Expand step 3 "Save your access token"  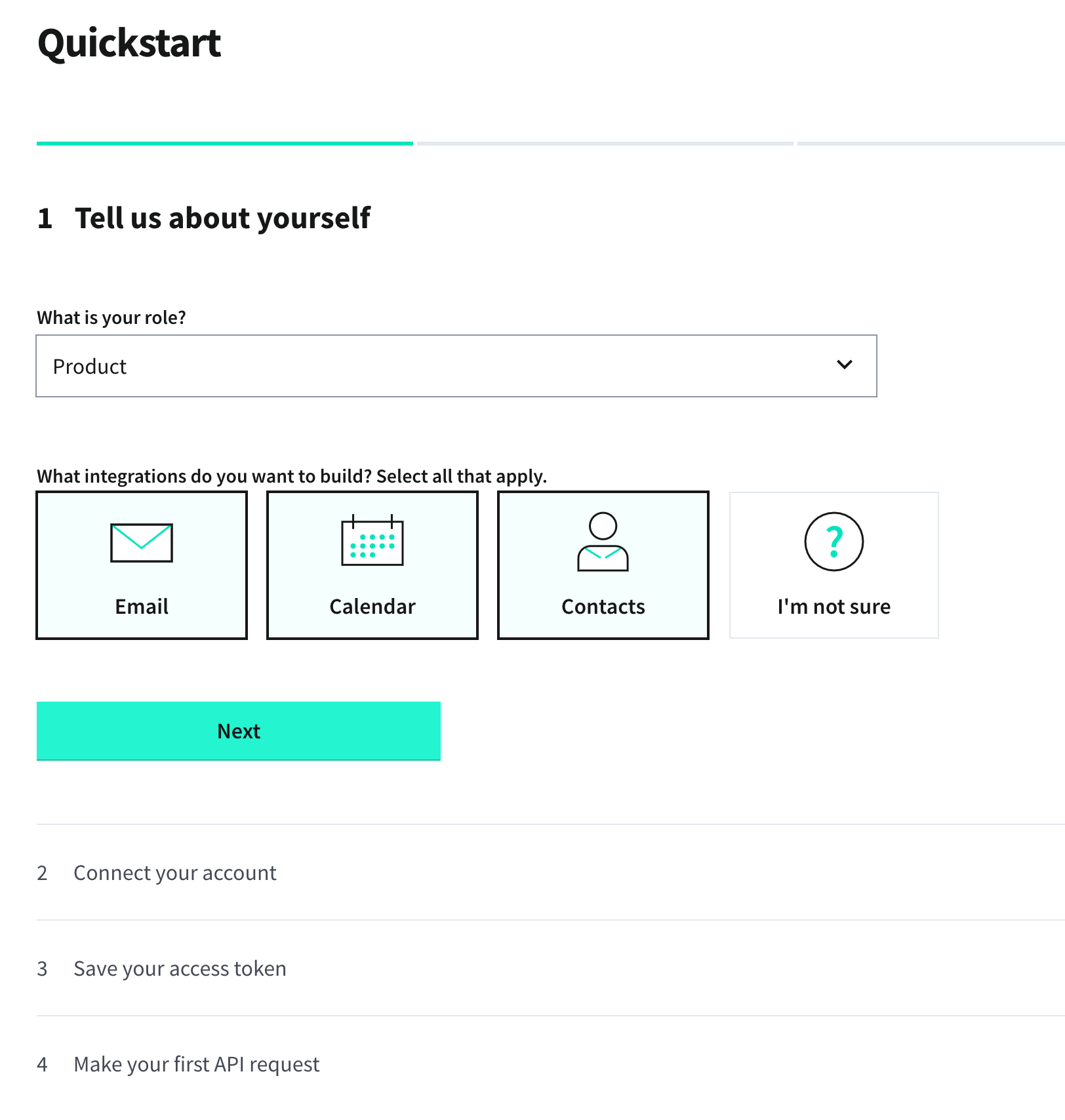coord(180,968)
